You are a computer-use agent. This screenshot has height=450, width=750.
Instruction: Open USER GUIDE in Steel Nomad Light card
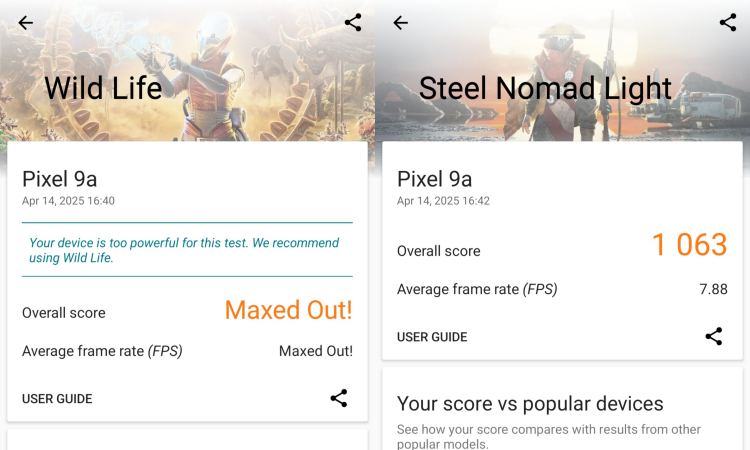click(x=432, y=337)
